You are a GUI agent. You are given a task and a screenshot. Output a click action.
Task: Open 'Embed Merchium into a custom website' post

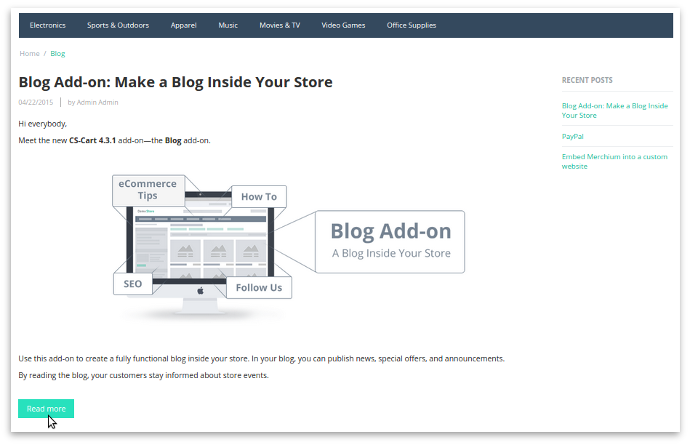click(614, 161)
